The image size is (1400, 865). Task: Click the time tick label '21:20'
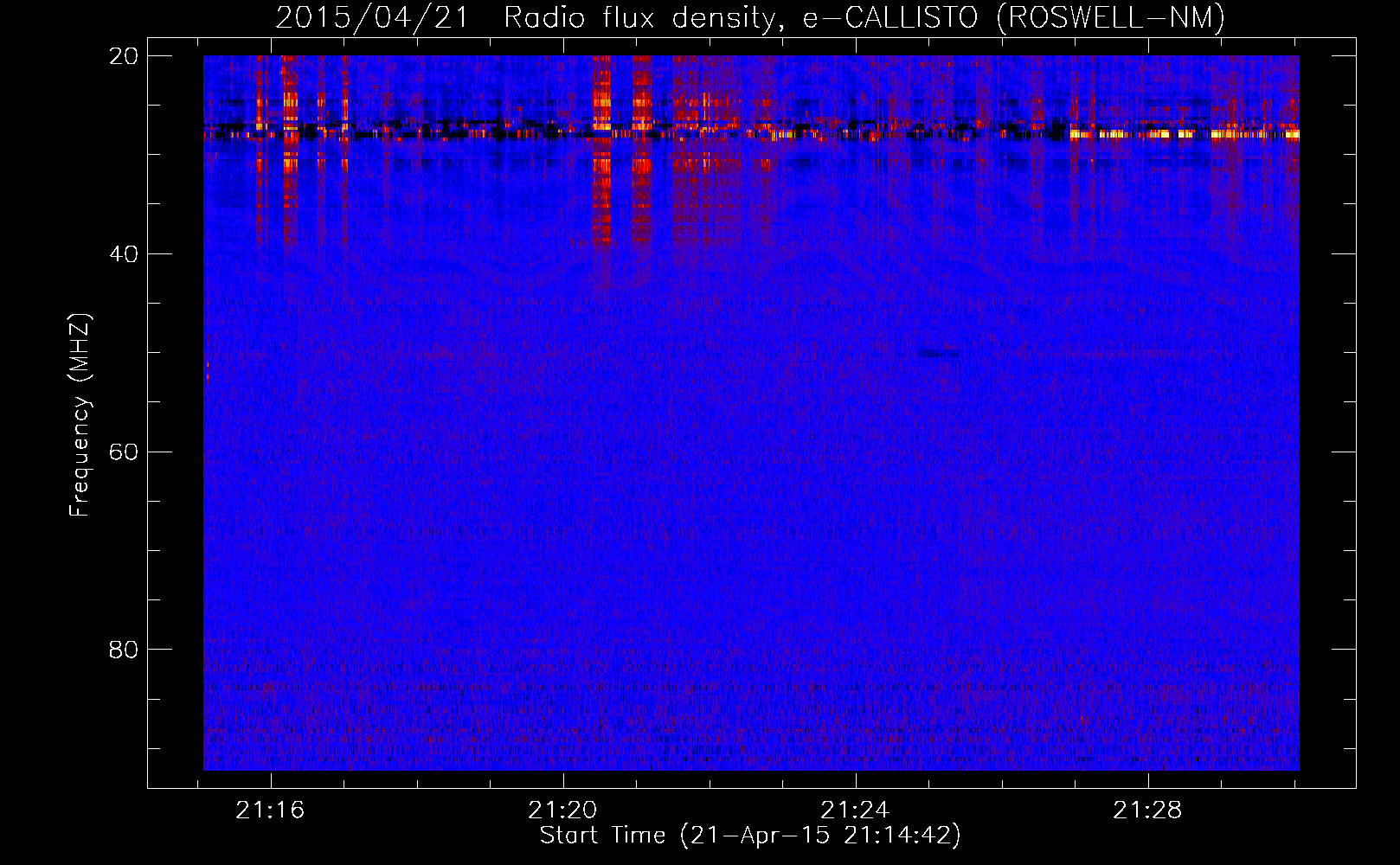(563, 811)
